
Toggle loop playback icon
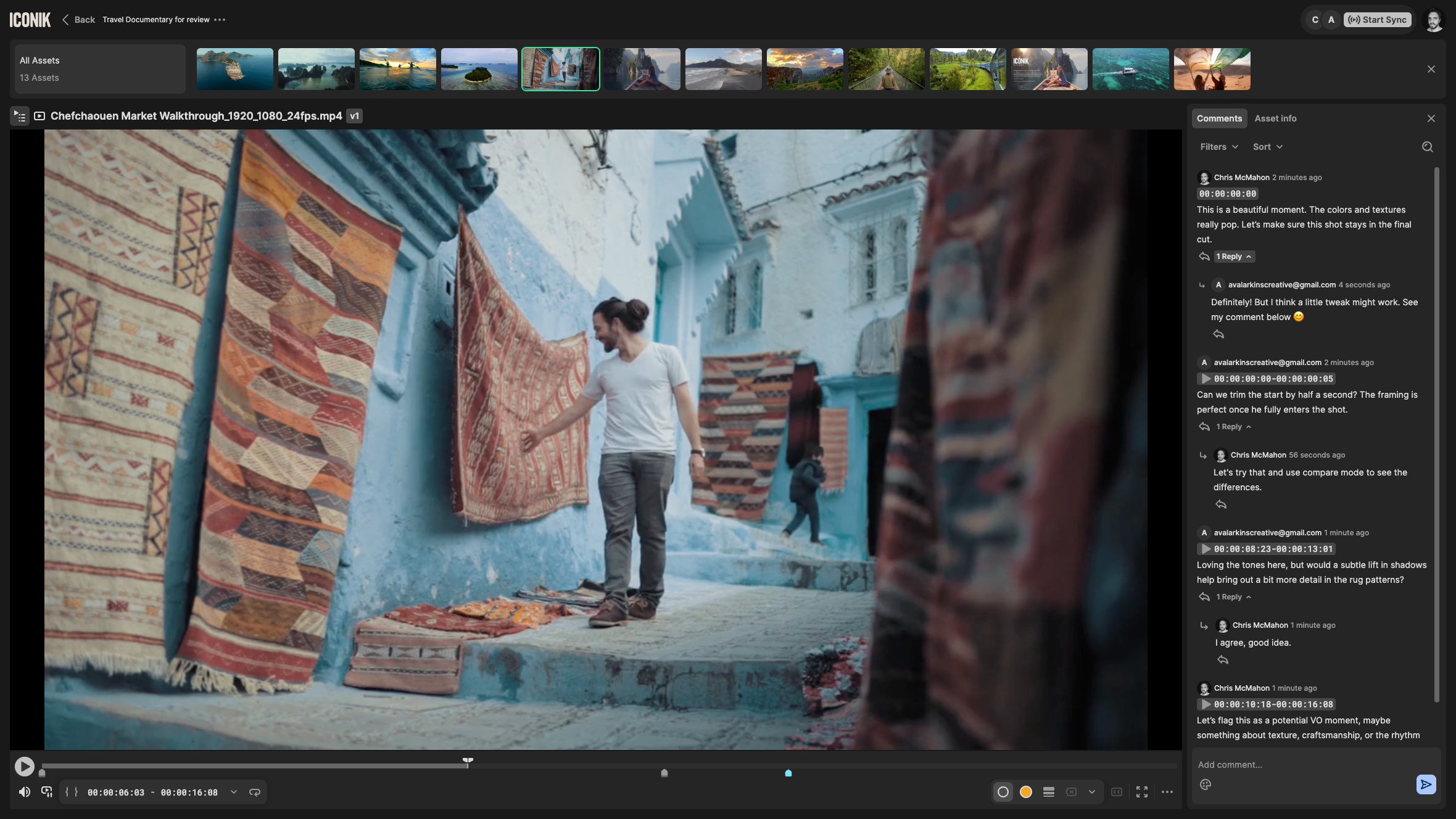pyautogui.click(x=255, y=792)
